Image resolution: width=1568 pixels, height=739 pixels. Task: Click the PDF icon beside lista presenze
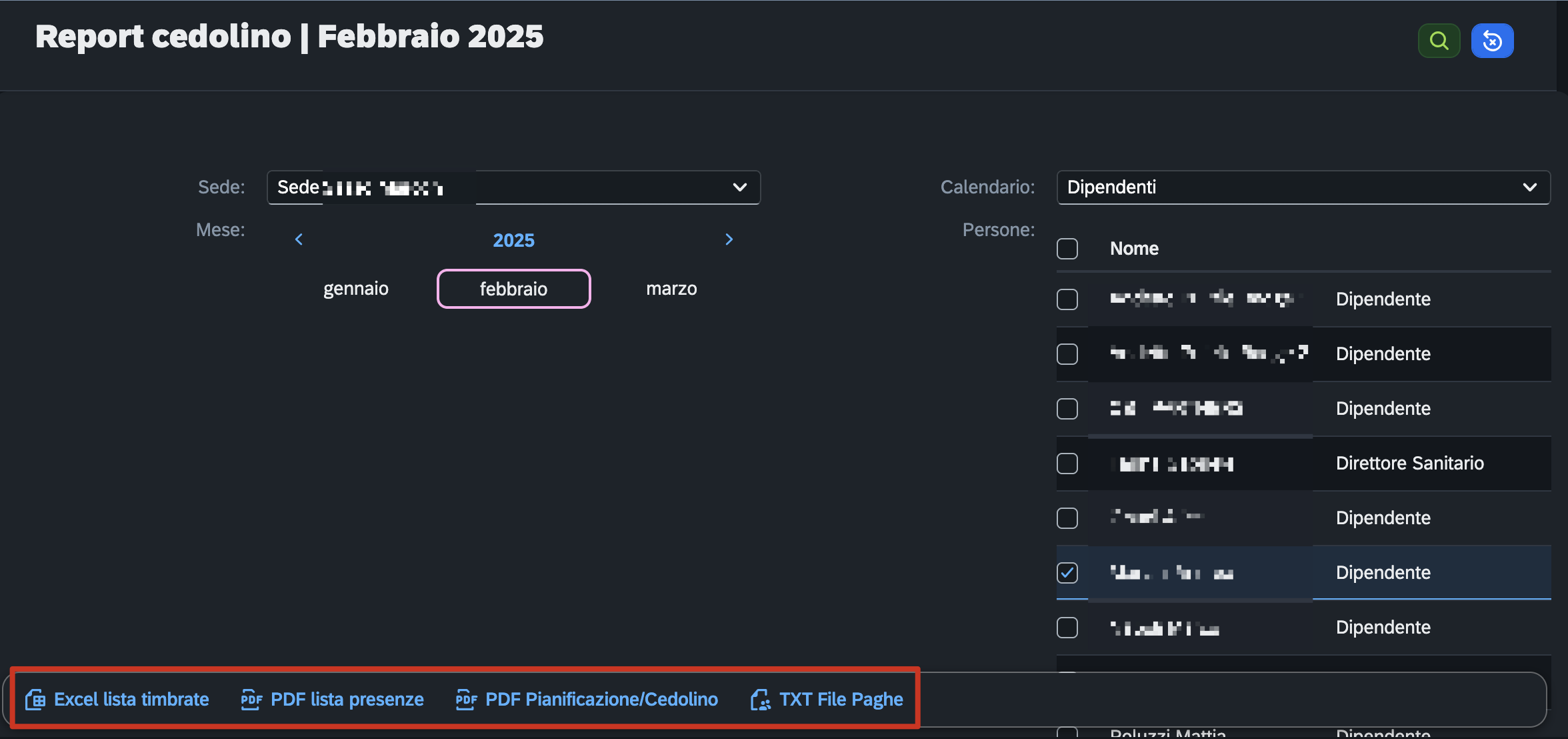tap(251, 700)
